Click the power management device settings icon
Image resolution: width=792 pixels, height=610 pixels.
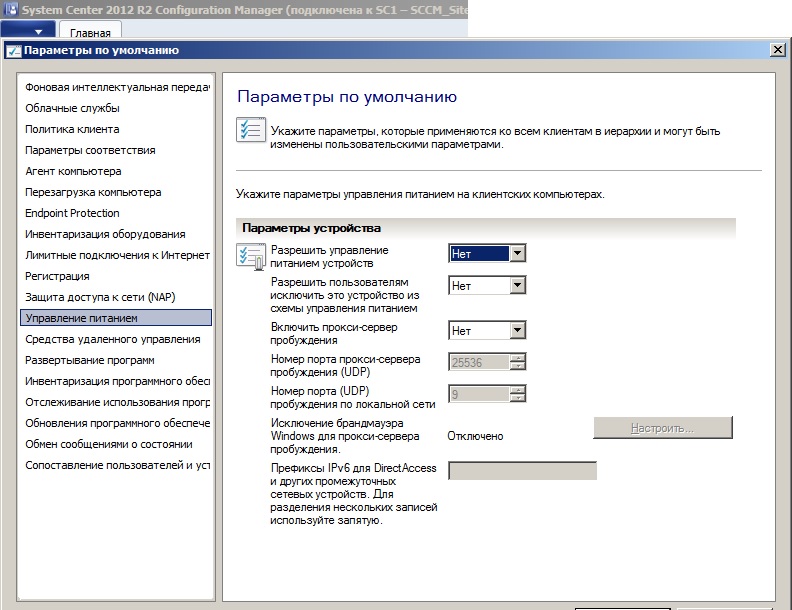coord(251,257)
